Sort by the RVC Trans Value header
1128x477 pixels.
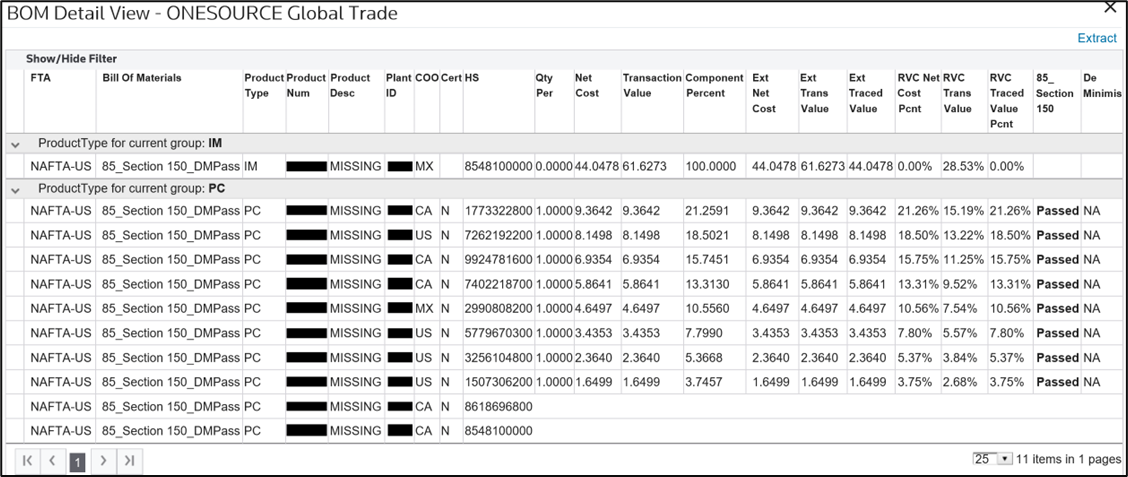click(x=958, y=94)
